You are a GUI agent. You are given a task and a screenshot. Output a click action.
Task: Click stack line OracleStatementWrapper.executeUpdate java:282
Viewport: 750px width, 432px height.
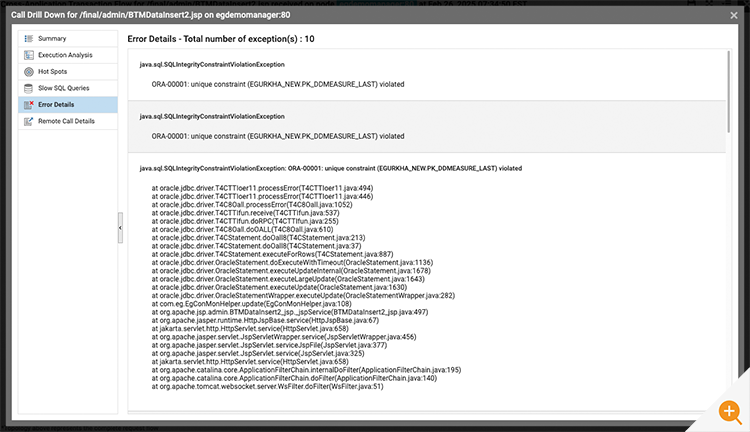(x=303, y=296)
